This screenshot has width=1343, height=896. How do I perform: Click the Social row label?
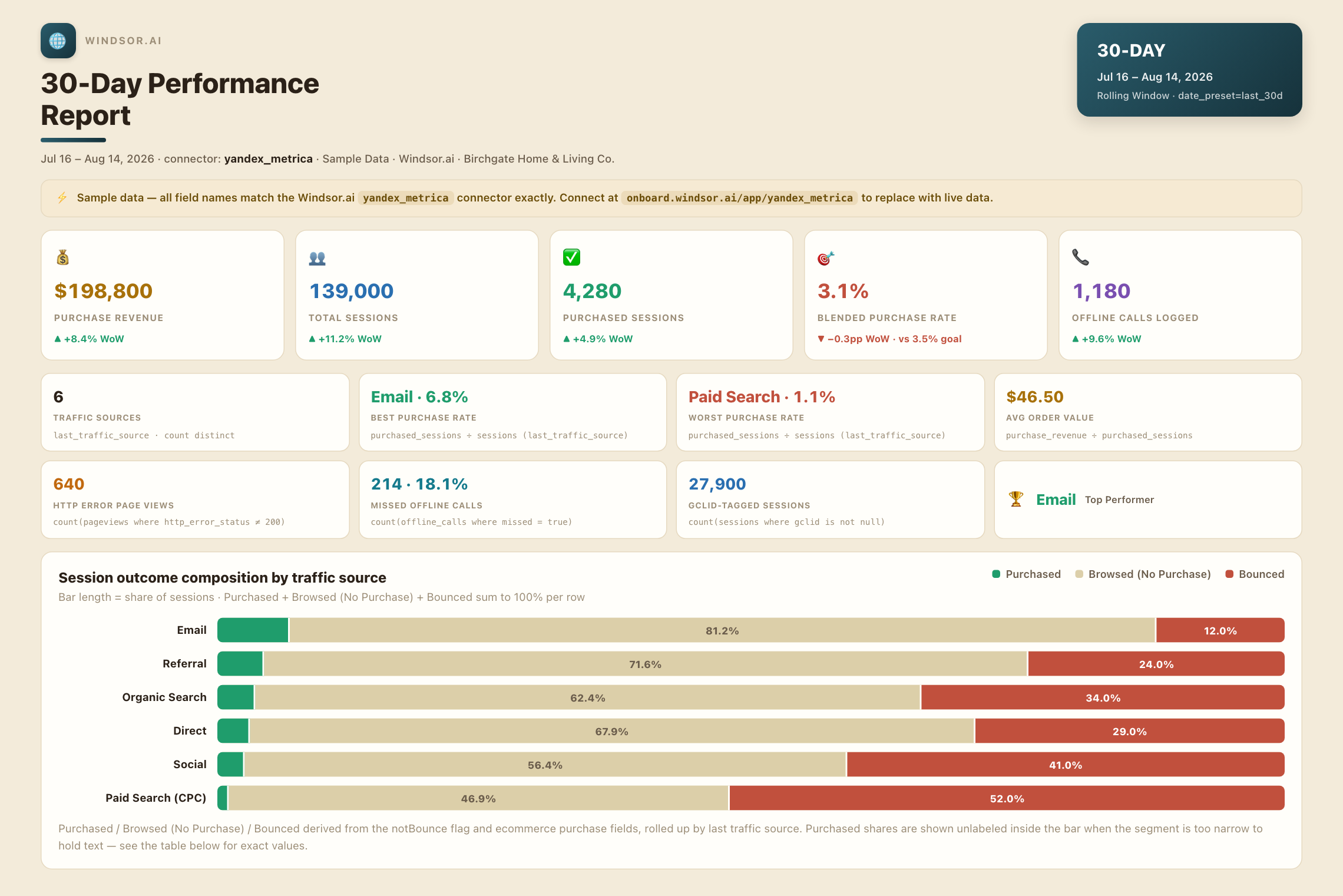click(x=190, y=765)
